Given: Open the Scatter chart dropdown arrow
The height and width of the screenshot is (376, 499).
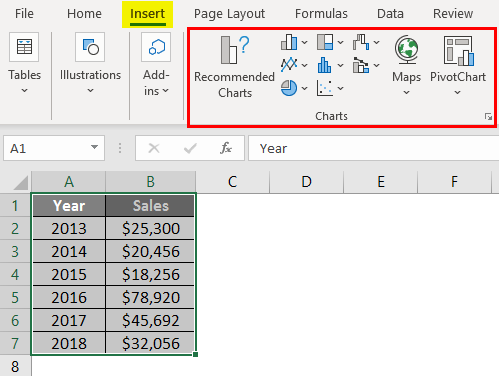Looking at the screenshot, I should pos(340,88).
